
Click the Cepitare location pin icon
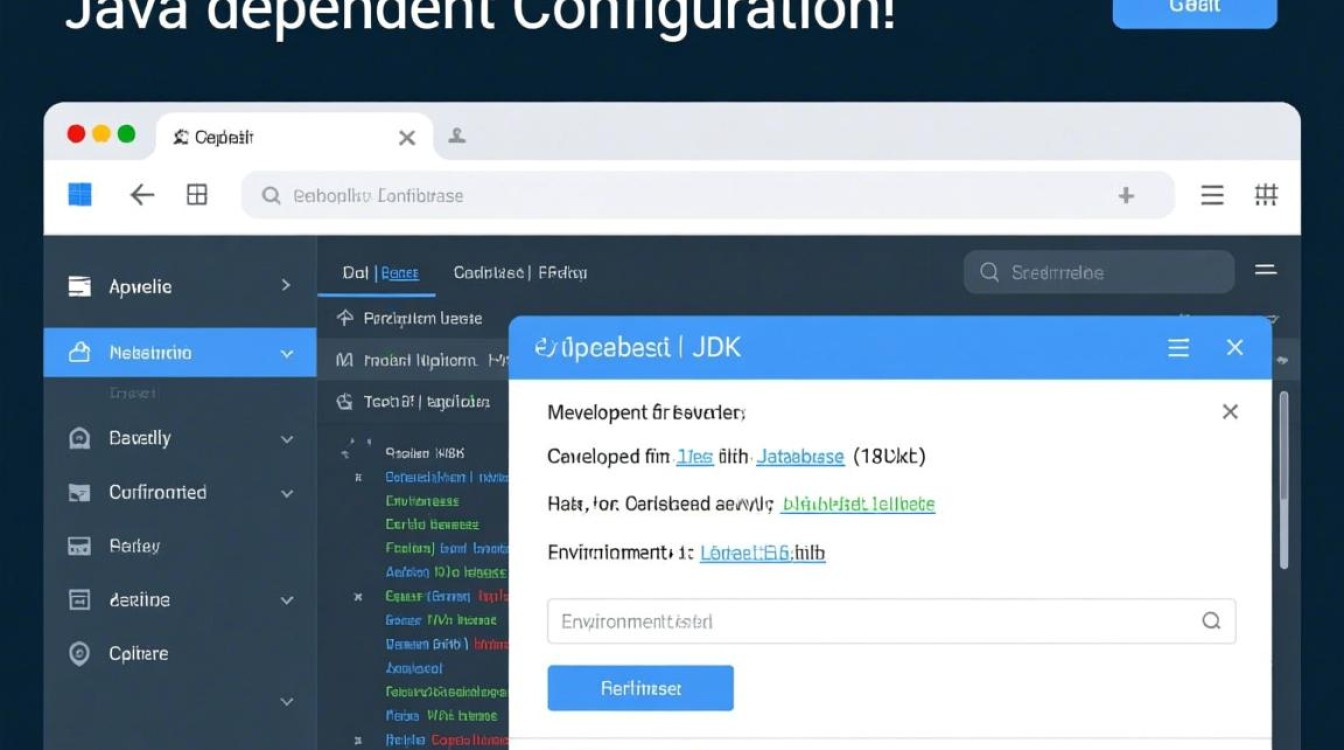click(x=79, y=654)
